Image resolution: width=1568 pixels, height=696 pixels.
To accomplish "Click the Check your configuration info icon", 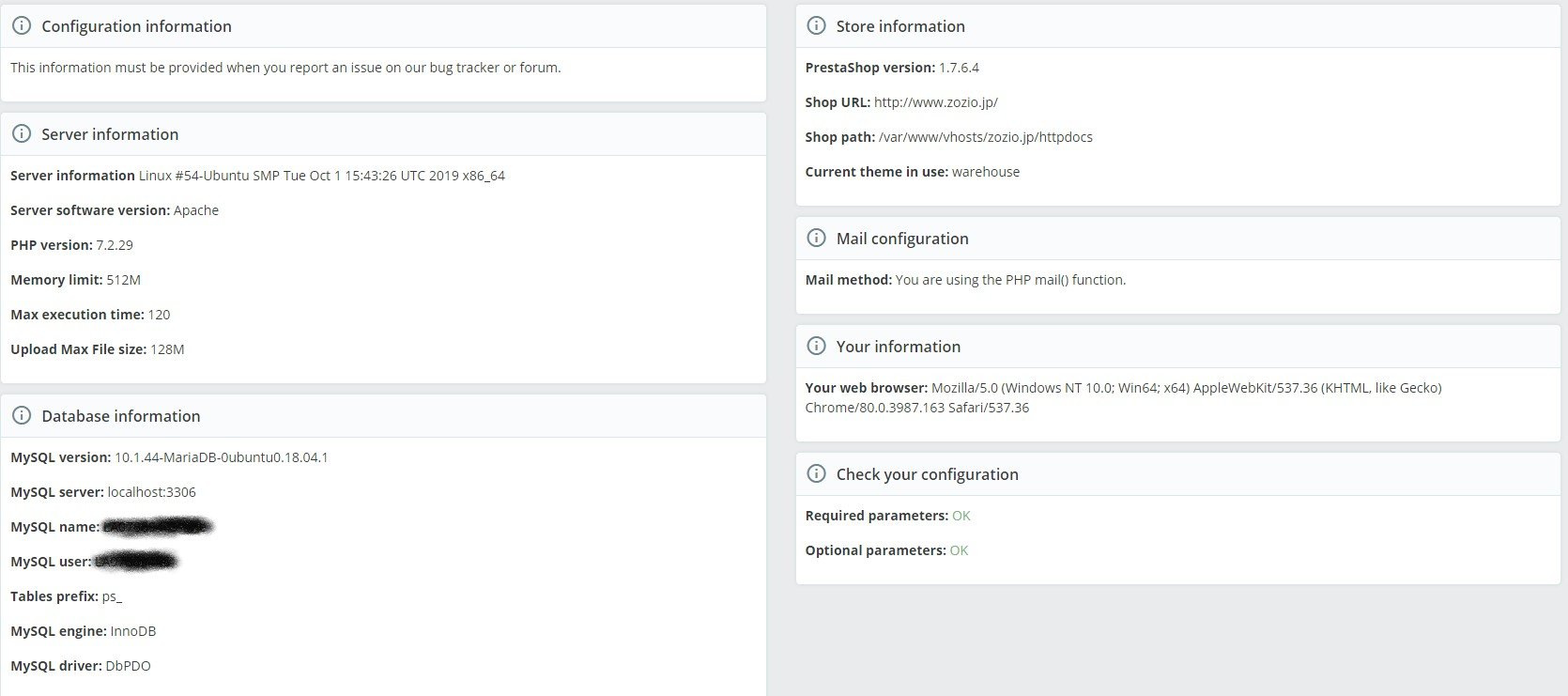I will coord(817,474).
